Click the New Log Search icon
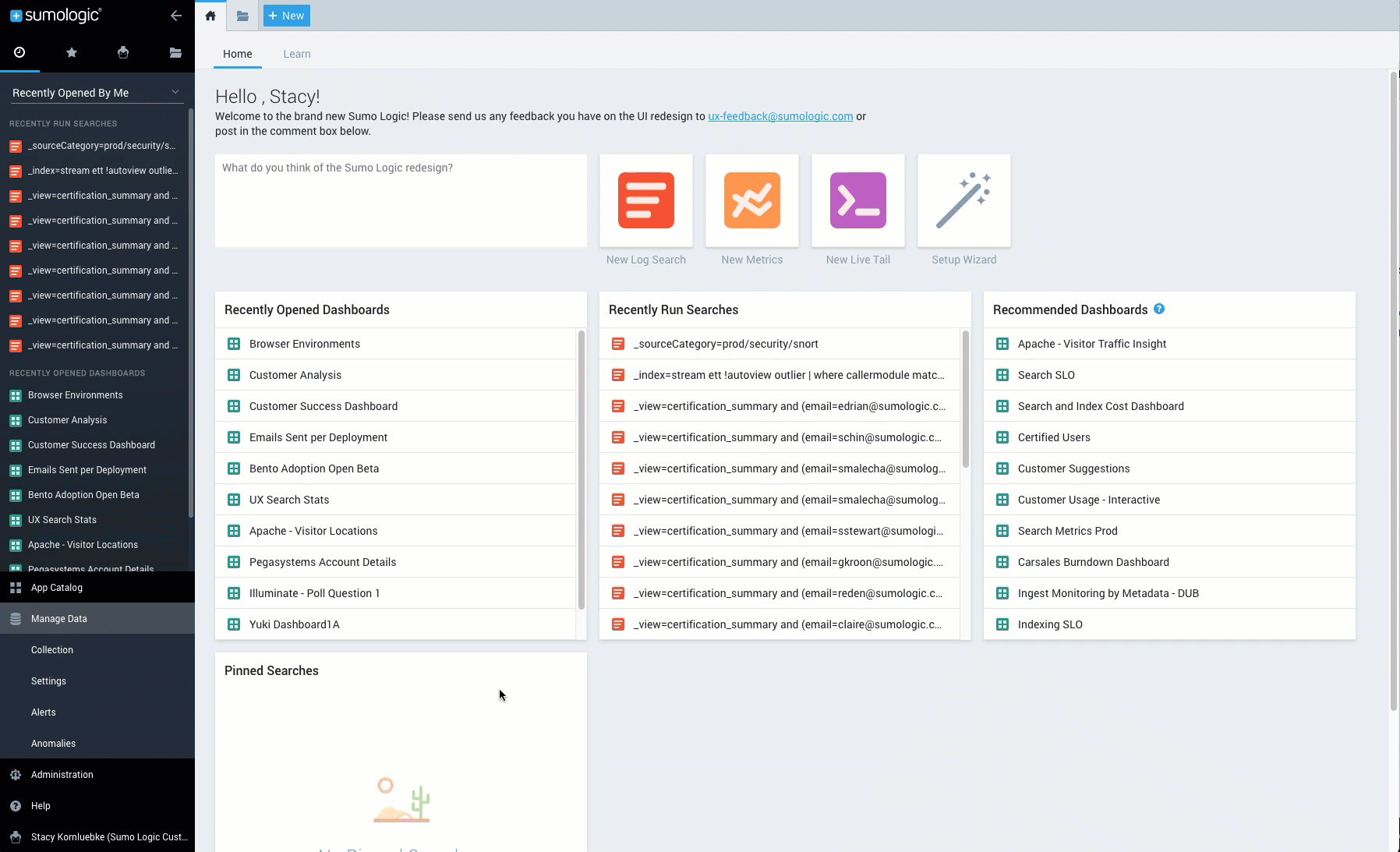This screenshot has height=852, width=1400. (645, 200)
